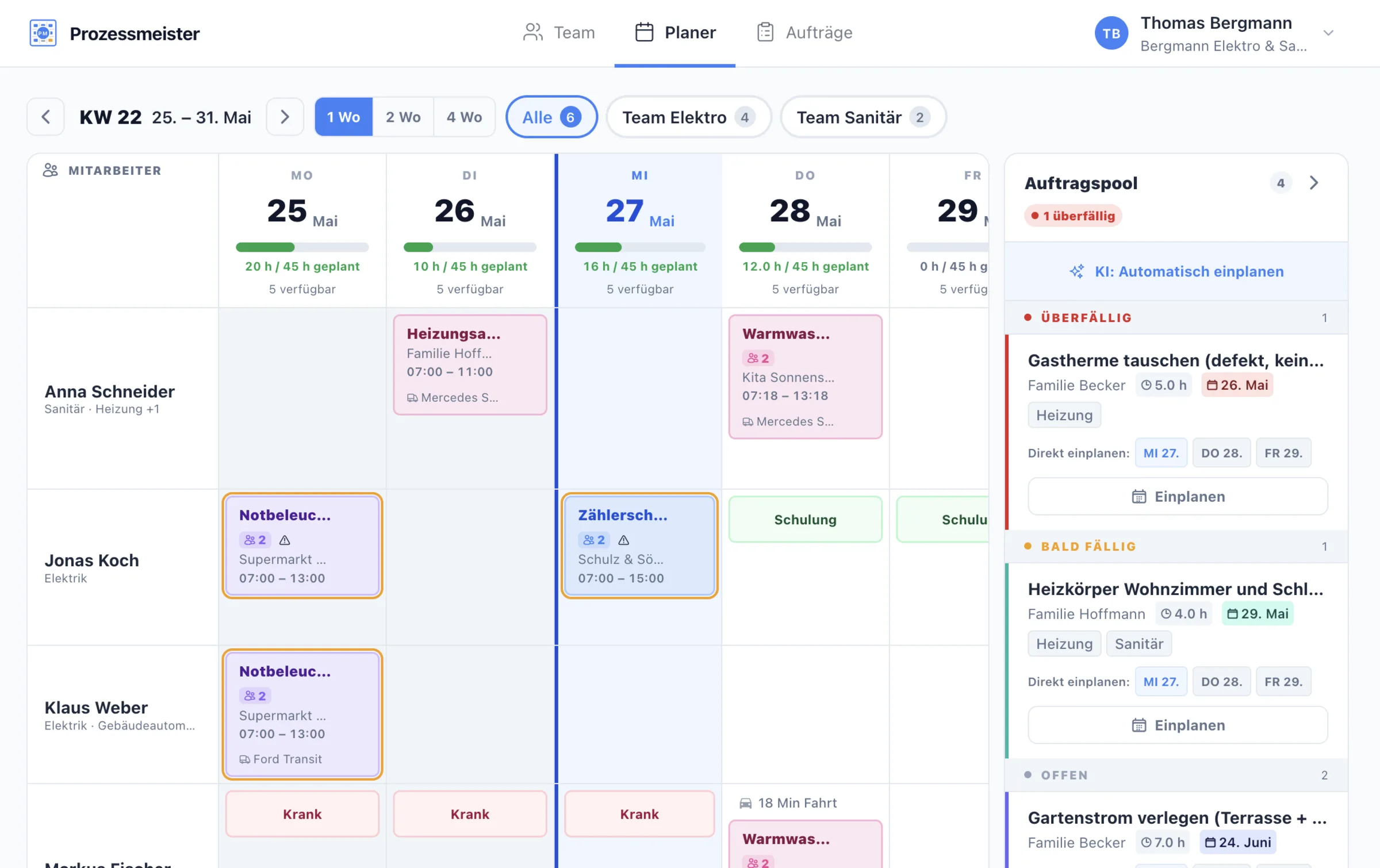
Task: Collapse the Überfällig section header
Action: click(1176, 317)
